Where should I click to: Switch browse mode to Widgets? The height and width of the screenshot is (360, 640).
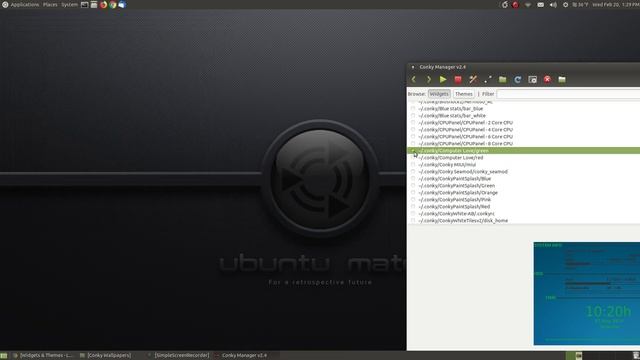(439, 94)
